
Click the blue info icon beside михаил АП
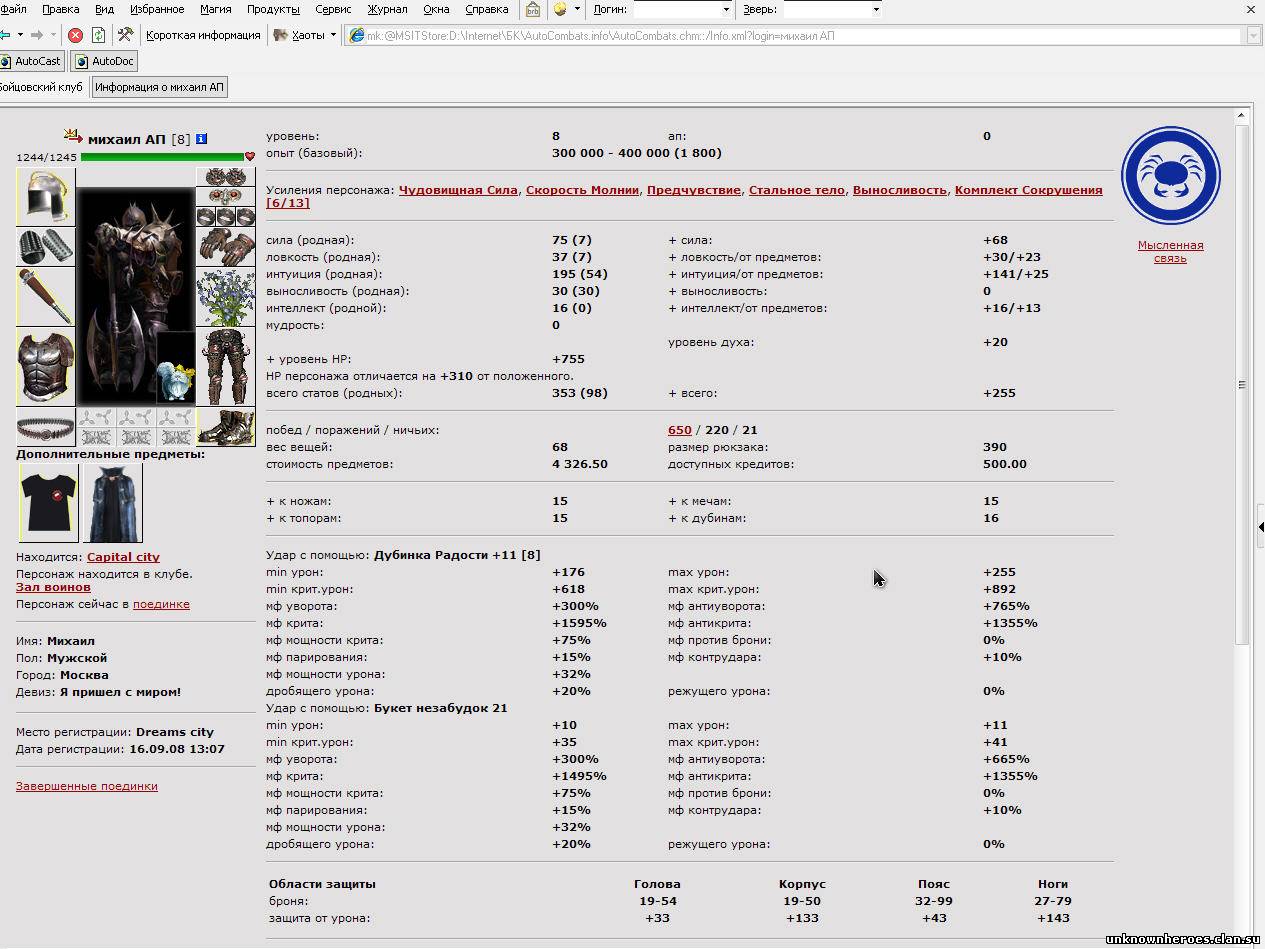[201, 139]
